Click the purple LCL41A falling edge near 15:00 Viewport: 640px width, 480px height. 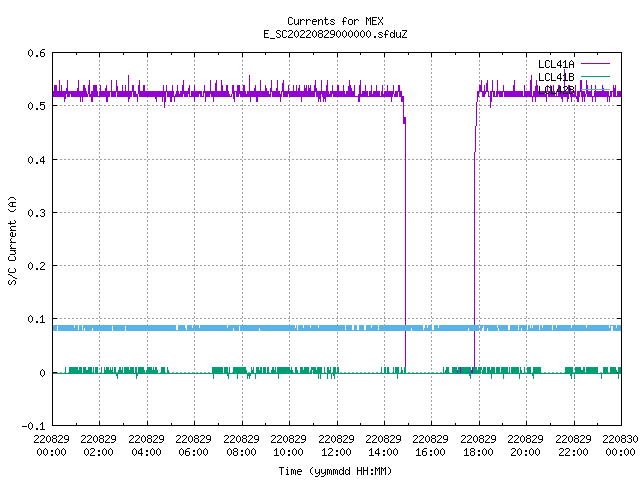coord(405,245)
